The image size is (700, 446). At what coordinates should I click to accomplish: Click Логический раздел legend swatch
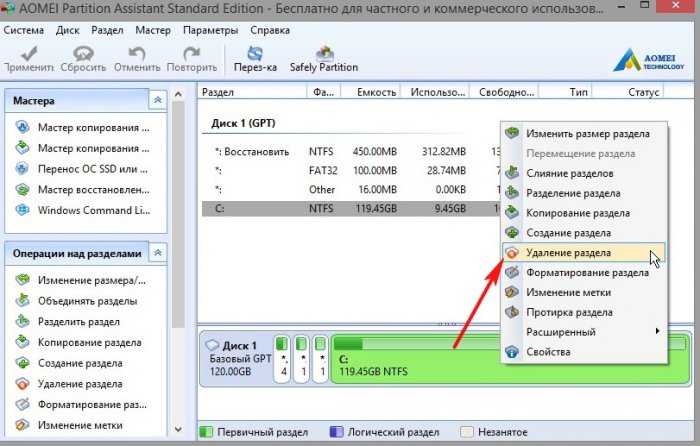click(x=336, y=432)
